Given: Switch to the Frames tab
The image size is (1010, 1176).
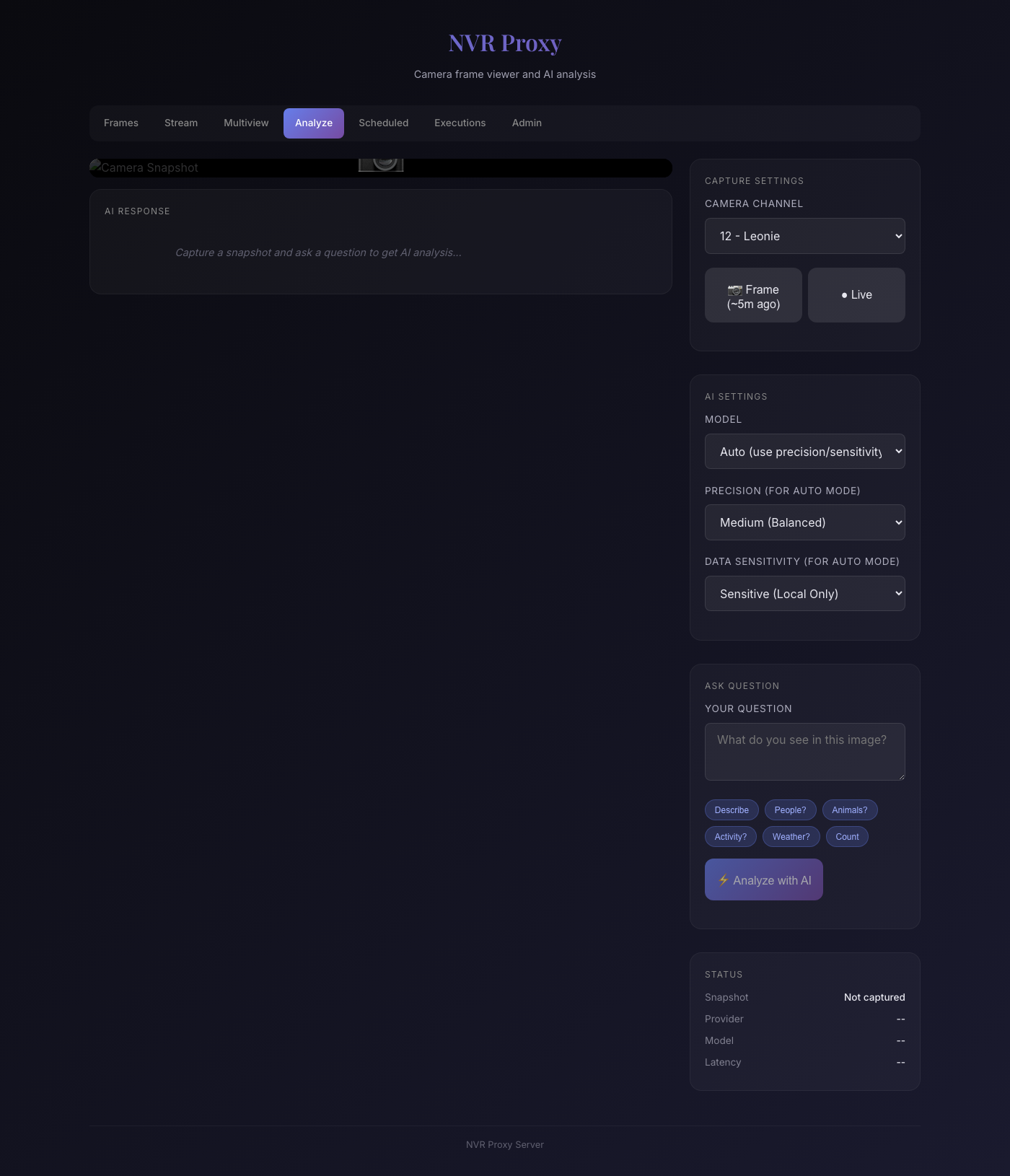Looking at the screenshot, I should click(x=121, y=123).
